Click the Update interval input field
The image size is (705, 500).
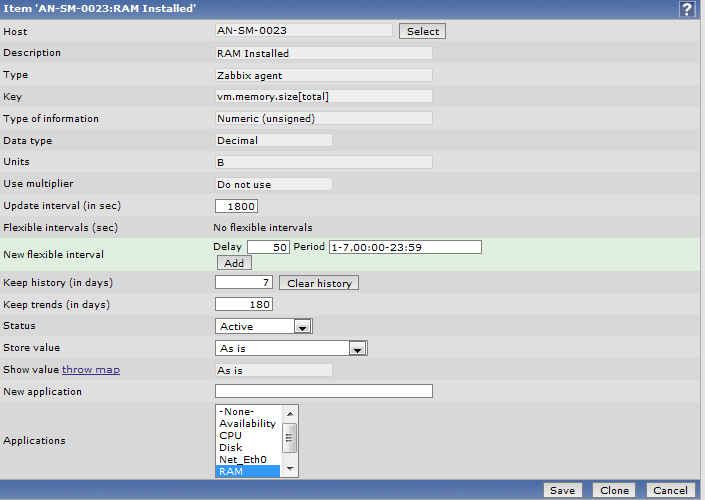tap(236, 206)
